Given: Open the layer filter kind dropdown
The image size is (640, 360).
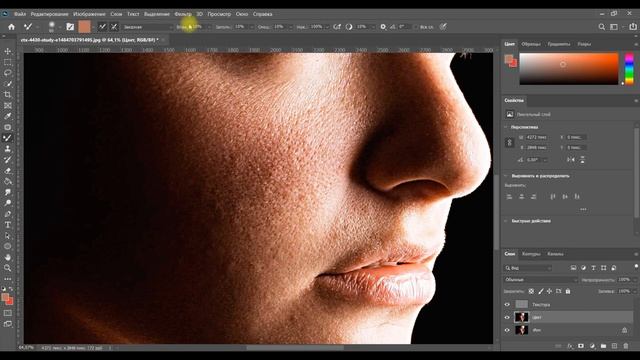Looking at the screenshot, I should point(528,268).
